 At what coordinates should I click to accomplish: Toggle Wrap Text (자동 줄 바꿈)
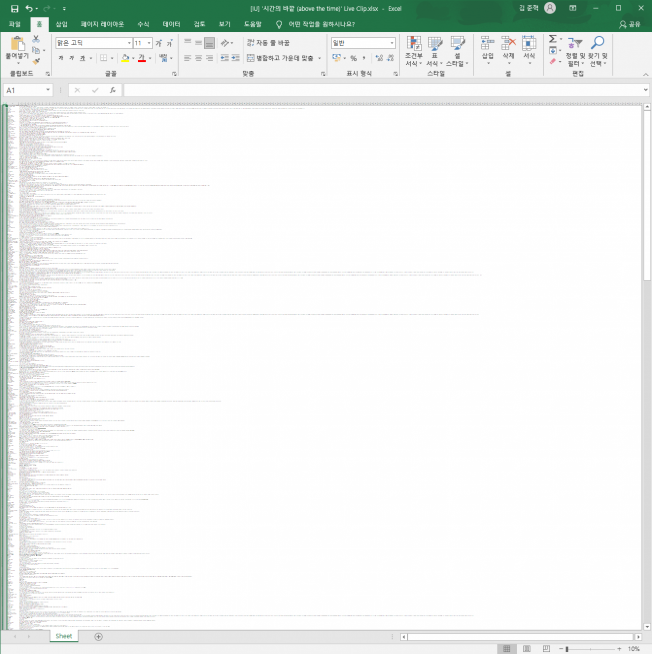pos(268,43)
